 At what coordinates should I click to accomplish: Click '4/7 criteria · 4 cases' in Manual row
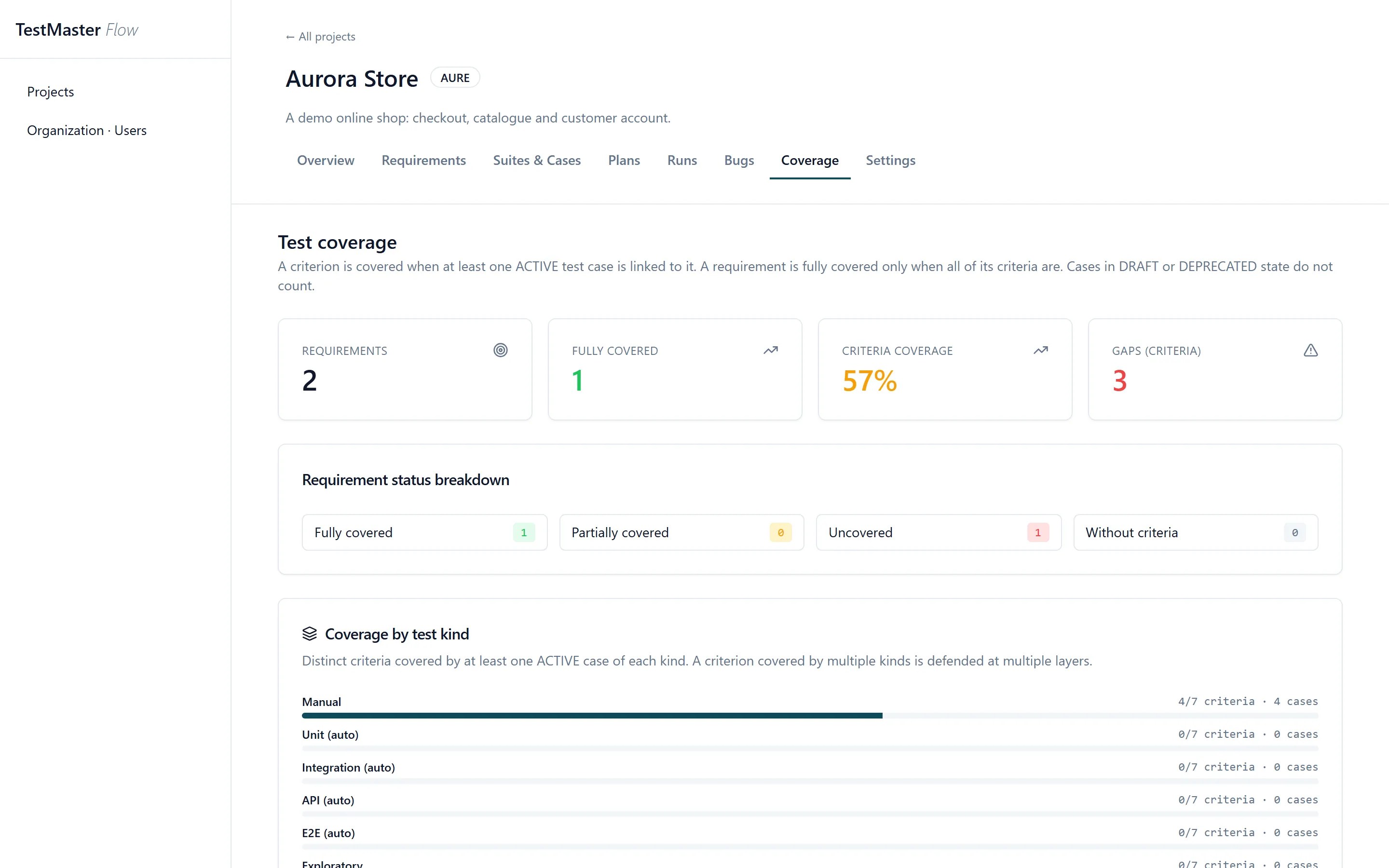coord(1248,702)
